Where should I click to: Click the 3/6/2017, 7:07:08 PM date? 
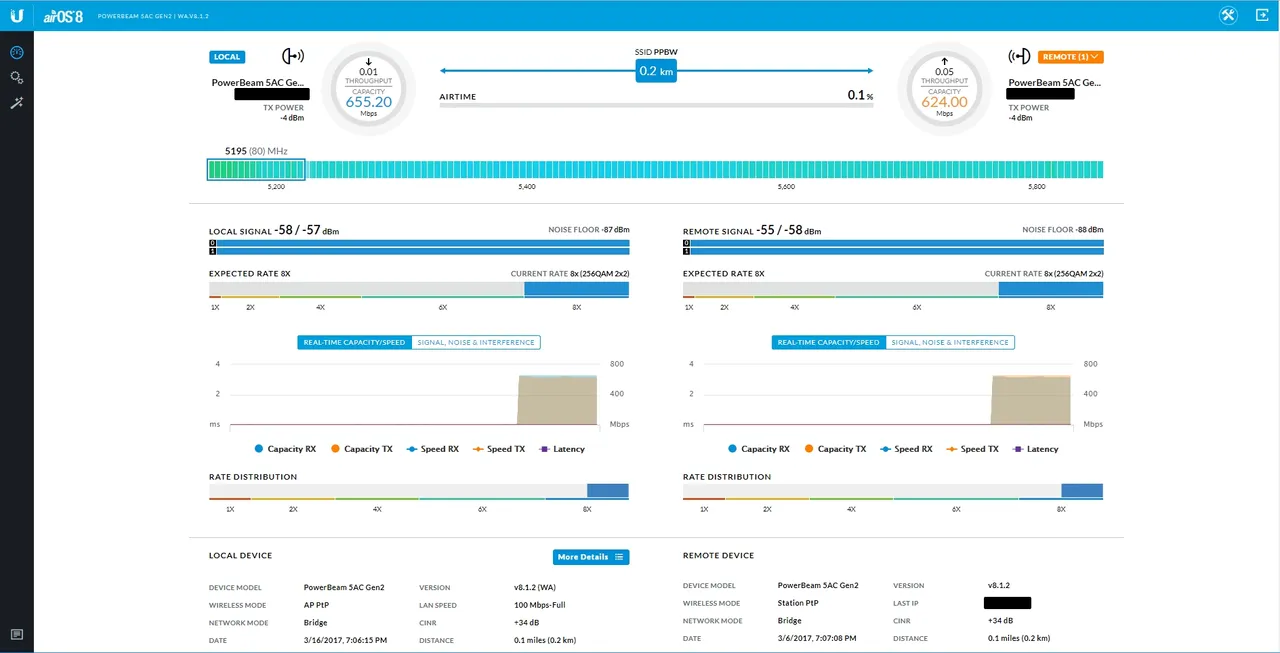tap(815, 638)
